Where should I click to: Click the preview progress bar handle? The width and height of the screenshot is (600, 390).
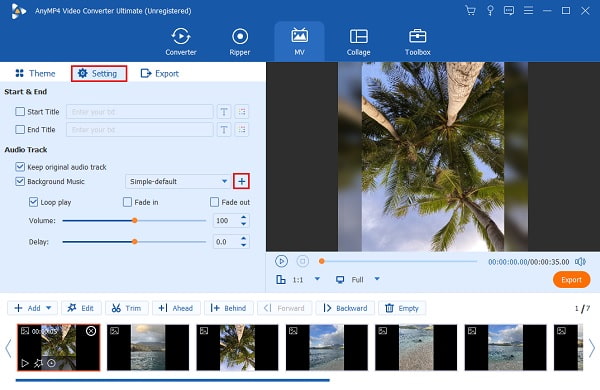pos(322,261)
